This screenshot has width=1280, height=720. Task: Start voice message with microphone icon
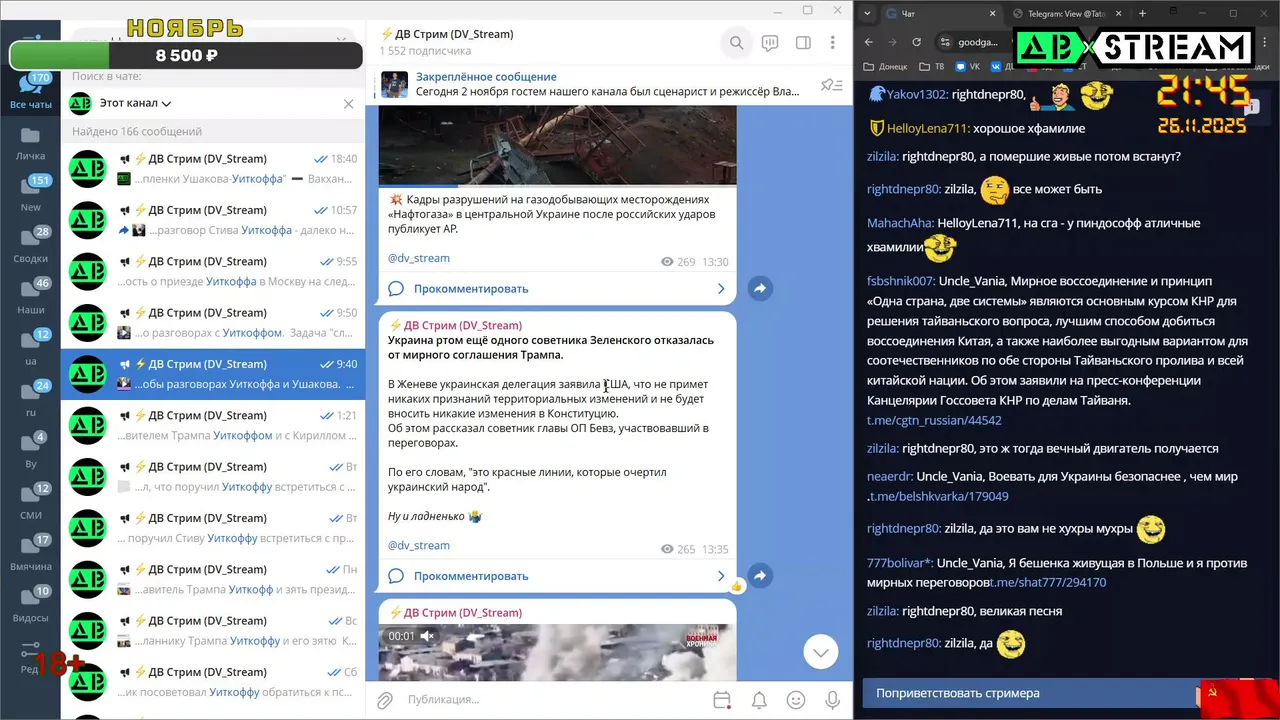pos(832,700)
